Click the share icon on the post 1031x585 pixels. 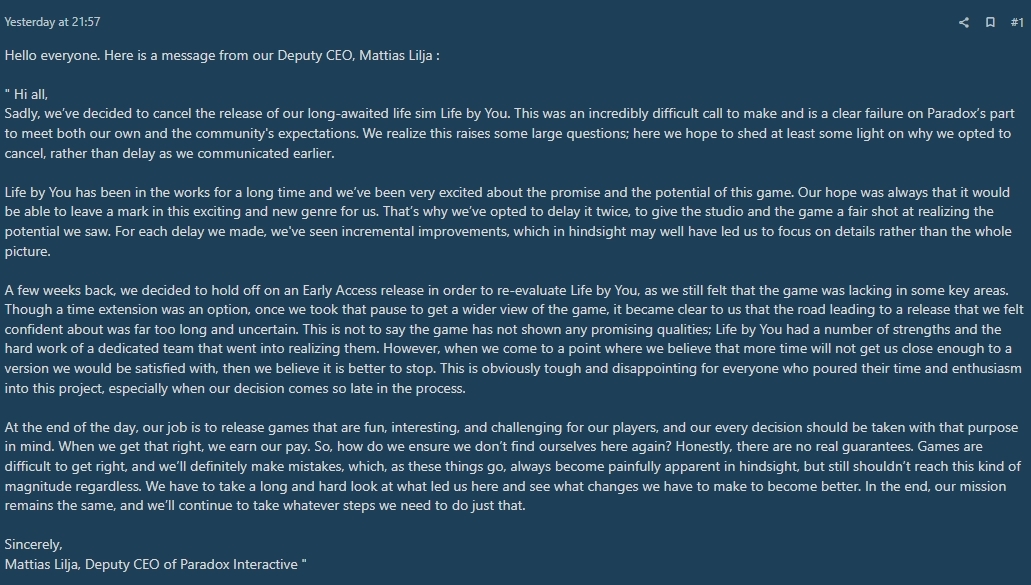point(964,22)
